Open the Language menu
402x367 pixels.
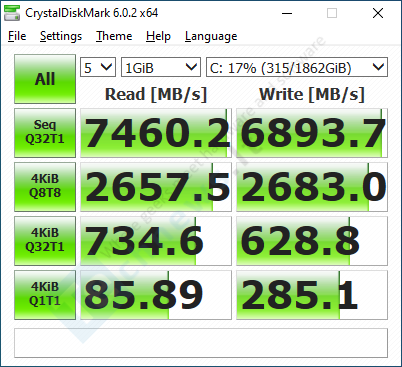click(x=211, y=36)
